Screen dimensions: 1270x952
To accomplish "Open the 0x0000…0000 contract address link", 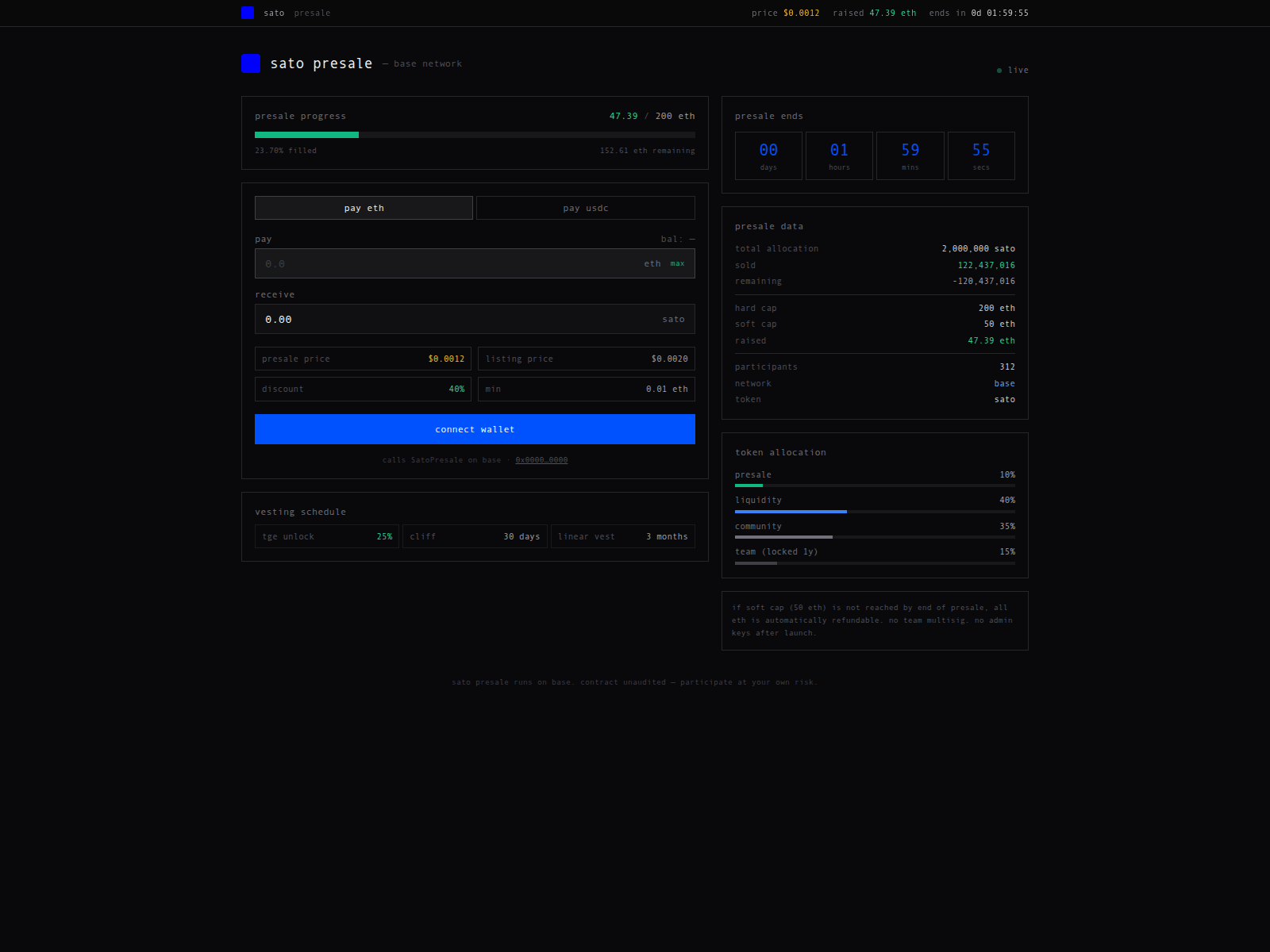I will [541, 460].
